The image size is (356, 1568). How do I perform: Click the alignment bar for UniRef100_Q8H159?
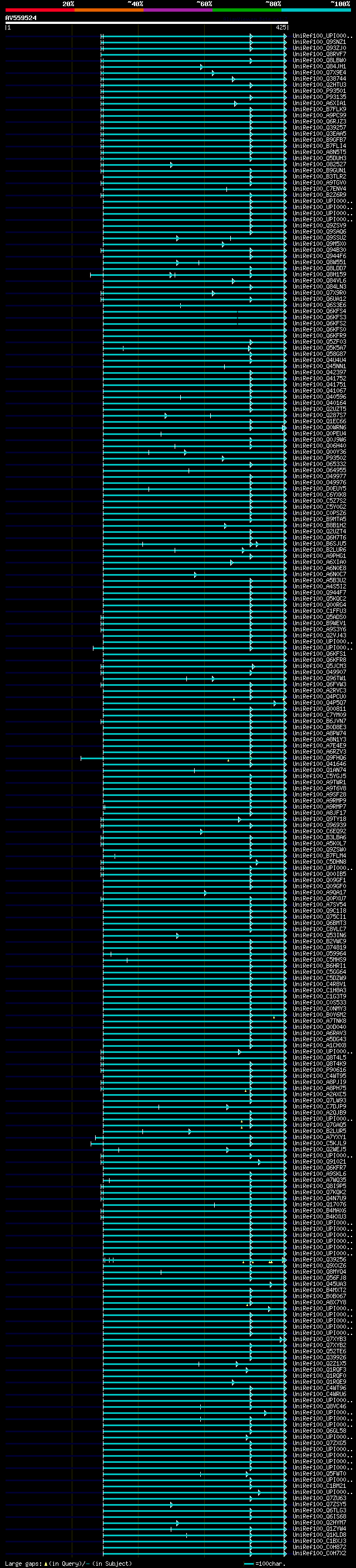[x=188, y=275]
